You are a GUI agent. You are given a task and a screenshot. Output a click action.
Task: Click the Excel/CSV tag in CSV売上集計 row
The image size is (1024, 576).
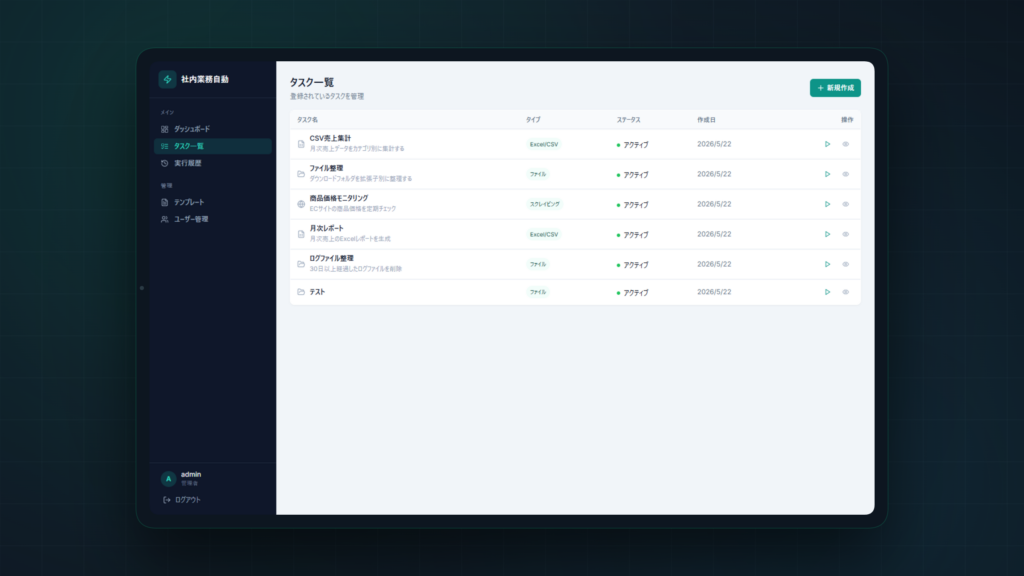[x=544, y=144]
